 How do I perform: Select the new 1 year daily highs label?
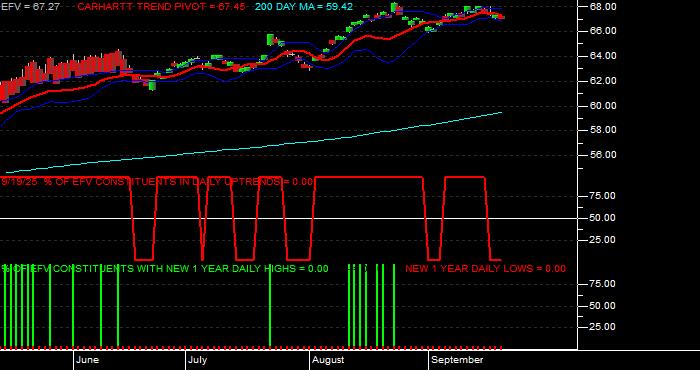pyautogui.click(x=165, y=269)
